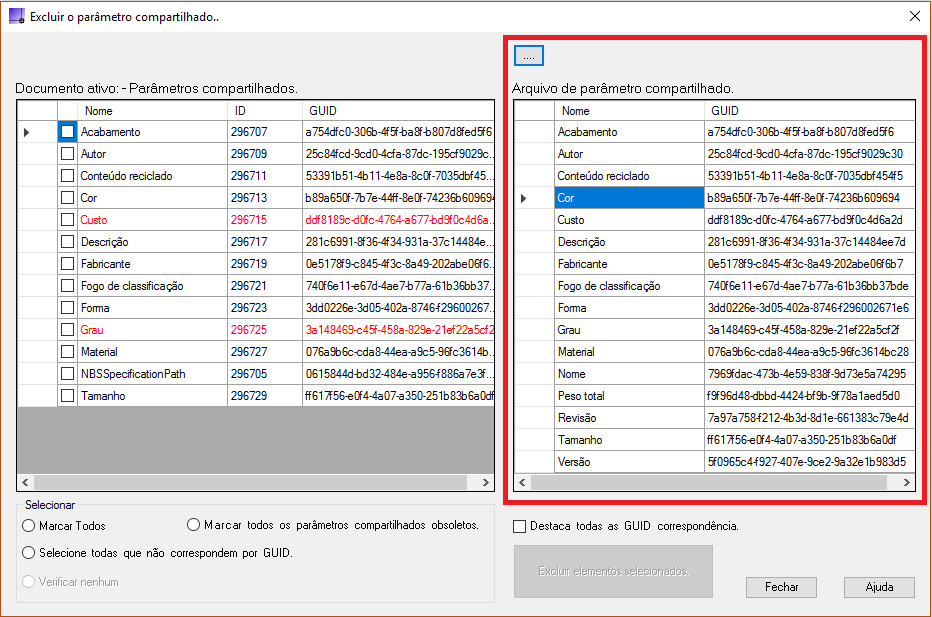Click Fabricante name in left table

pyautogui.click(x=152, y=263)
